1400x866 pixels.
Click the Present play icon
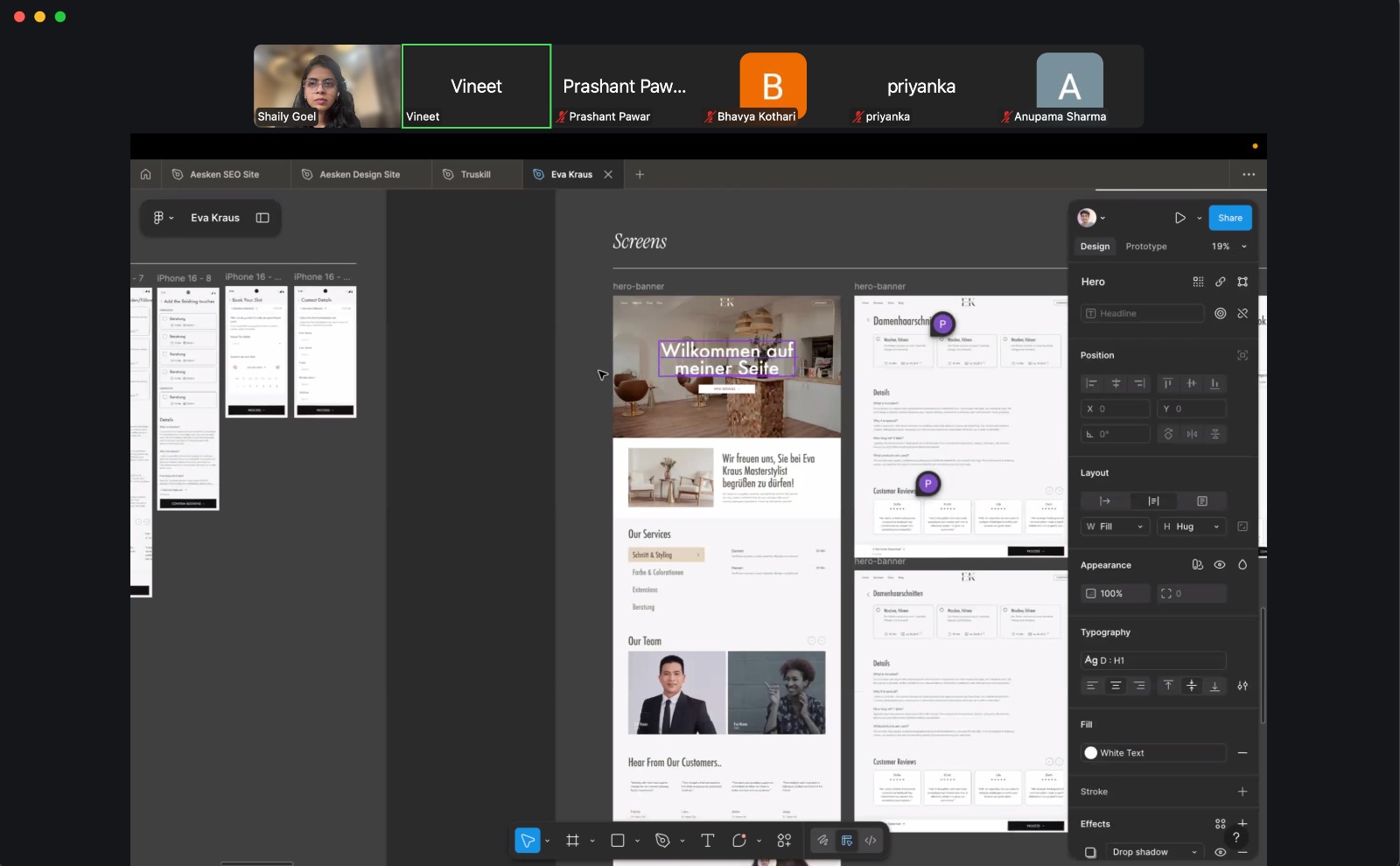(1179, 218)
